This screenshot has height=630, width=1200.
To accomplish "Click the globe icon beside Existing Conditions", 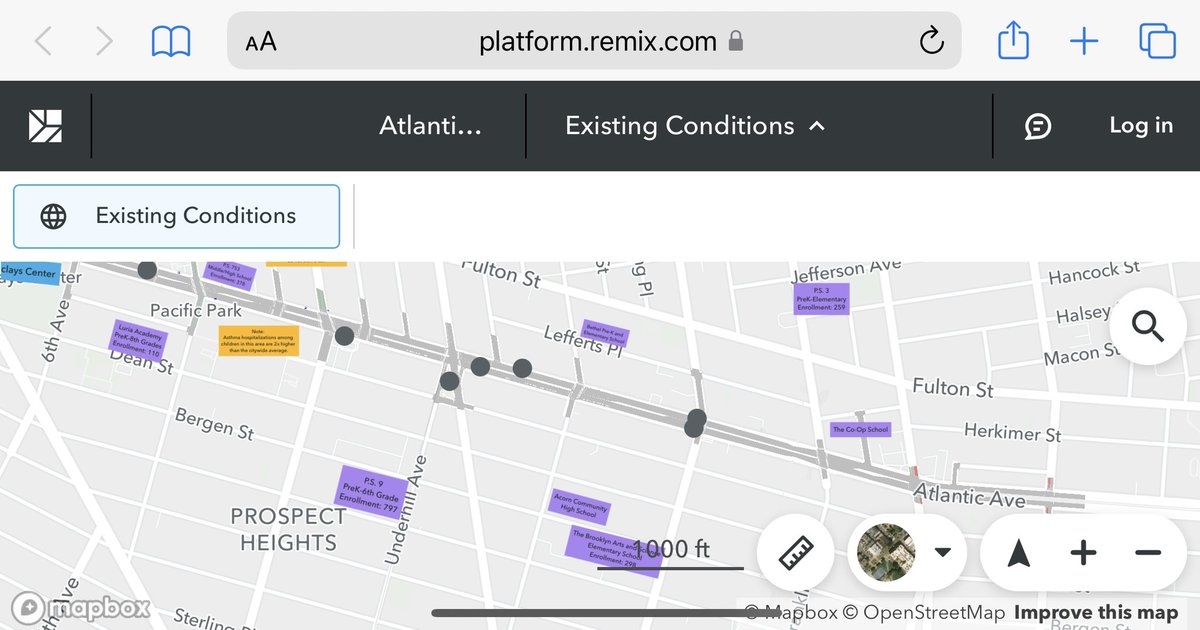I will pos(53,216).
